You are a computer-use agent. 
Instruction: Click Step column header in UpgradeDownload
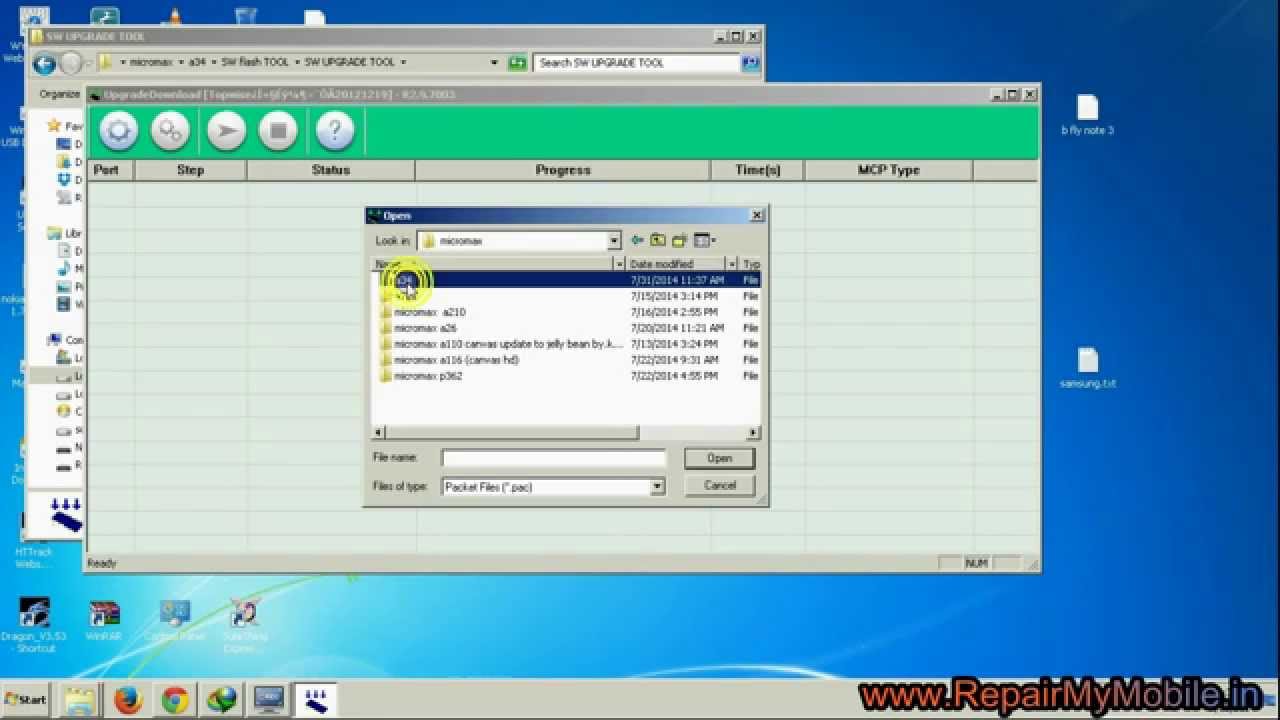[x=190, y=170]
